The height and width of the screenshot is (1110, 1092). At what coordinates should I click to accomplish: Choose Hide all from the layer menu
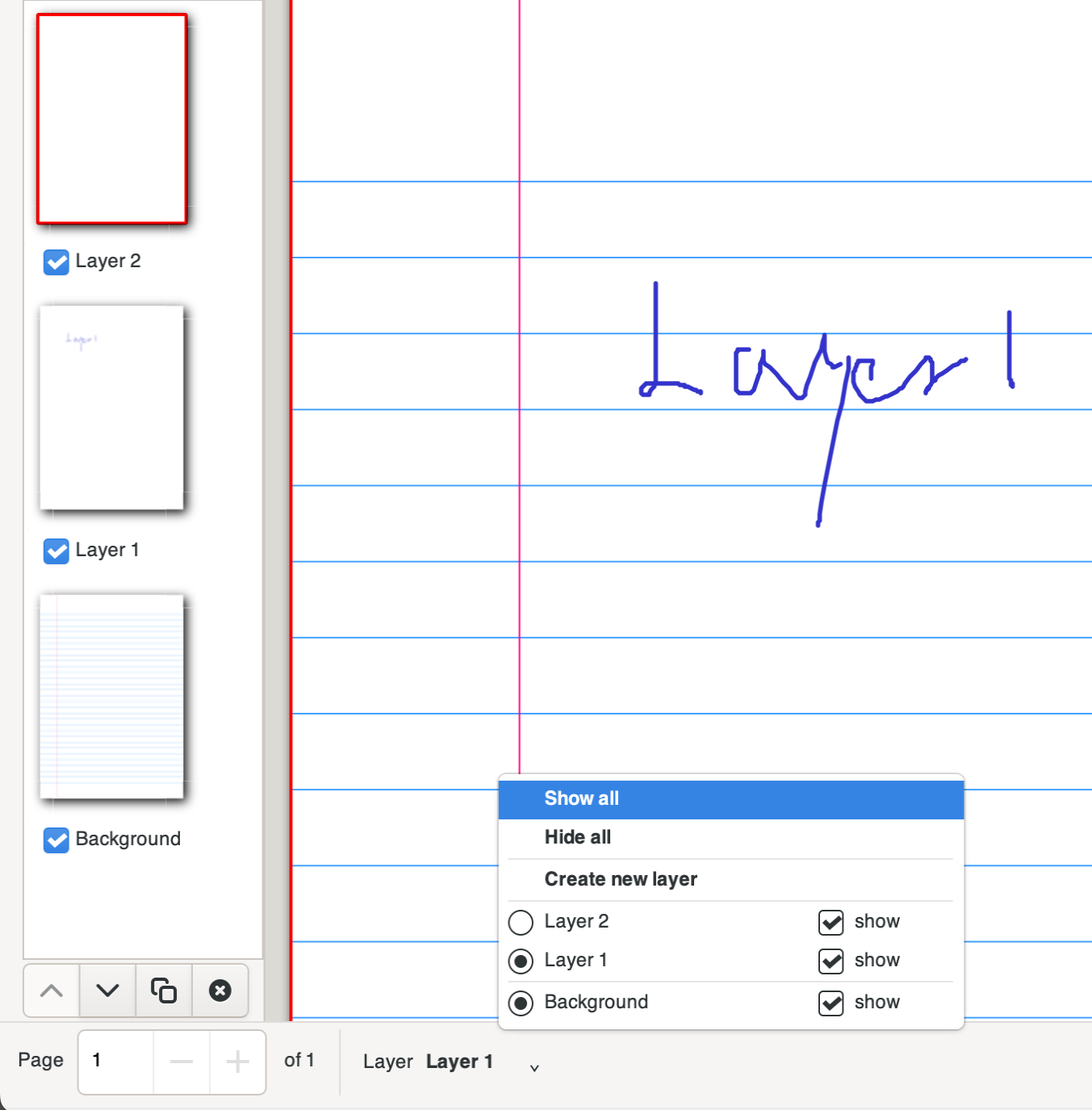point(577,837)
